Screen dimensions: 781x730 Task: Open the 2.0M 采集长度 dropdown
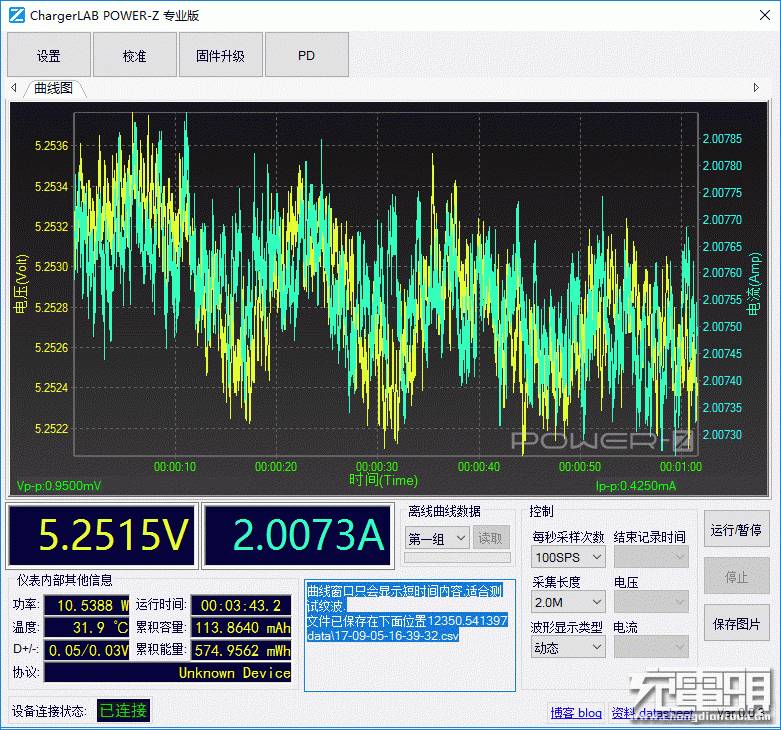click(x=568, y=602)
